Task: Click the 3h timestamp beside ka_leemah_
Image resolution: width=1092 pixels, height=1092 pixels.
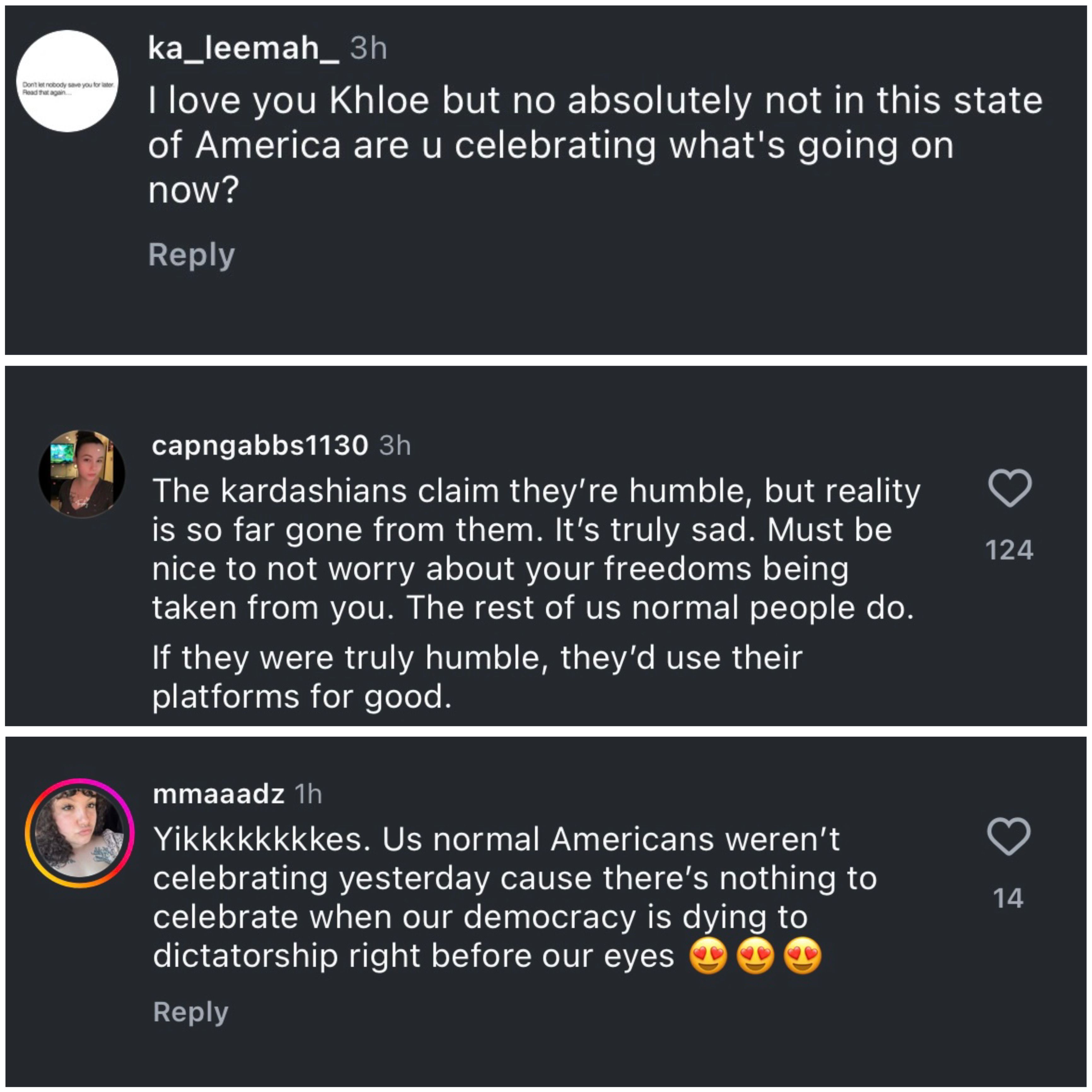Action: tap(369, 49)
